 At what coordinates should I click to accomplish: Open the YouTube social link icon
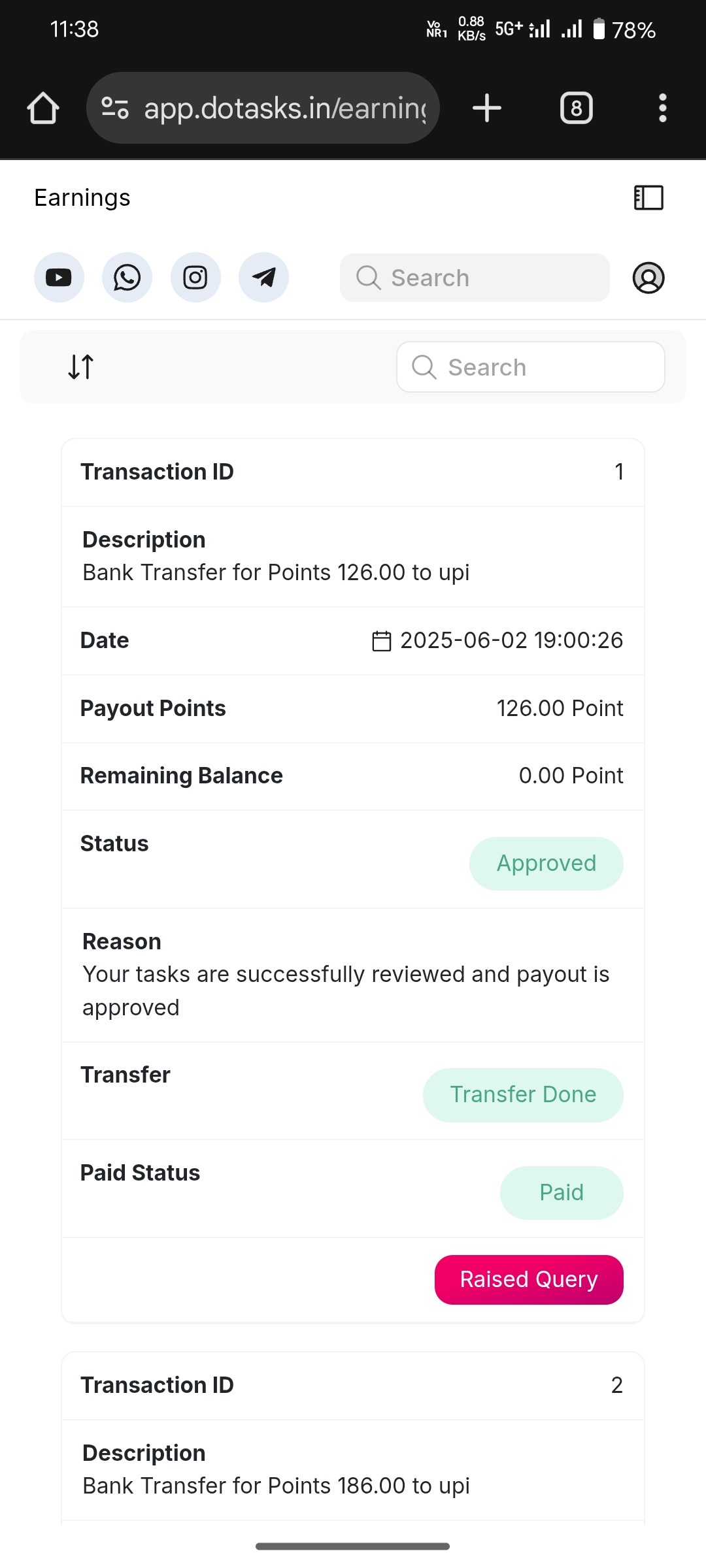tap(59, 278)
